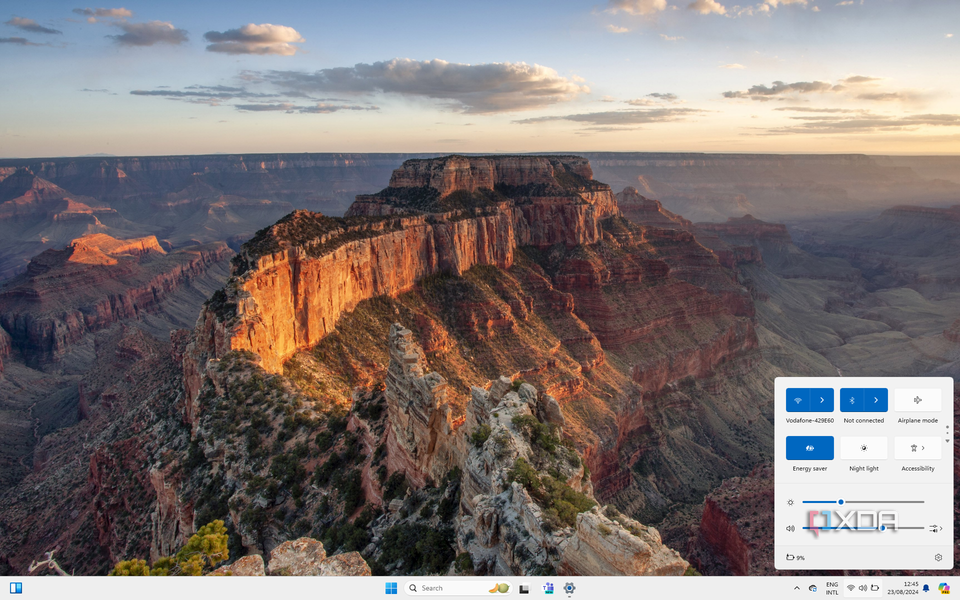This screenshot has height=600, width=960.
Task: Open the Start menu
Action: click(389, 588)
